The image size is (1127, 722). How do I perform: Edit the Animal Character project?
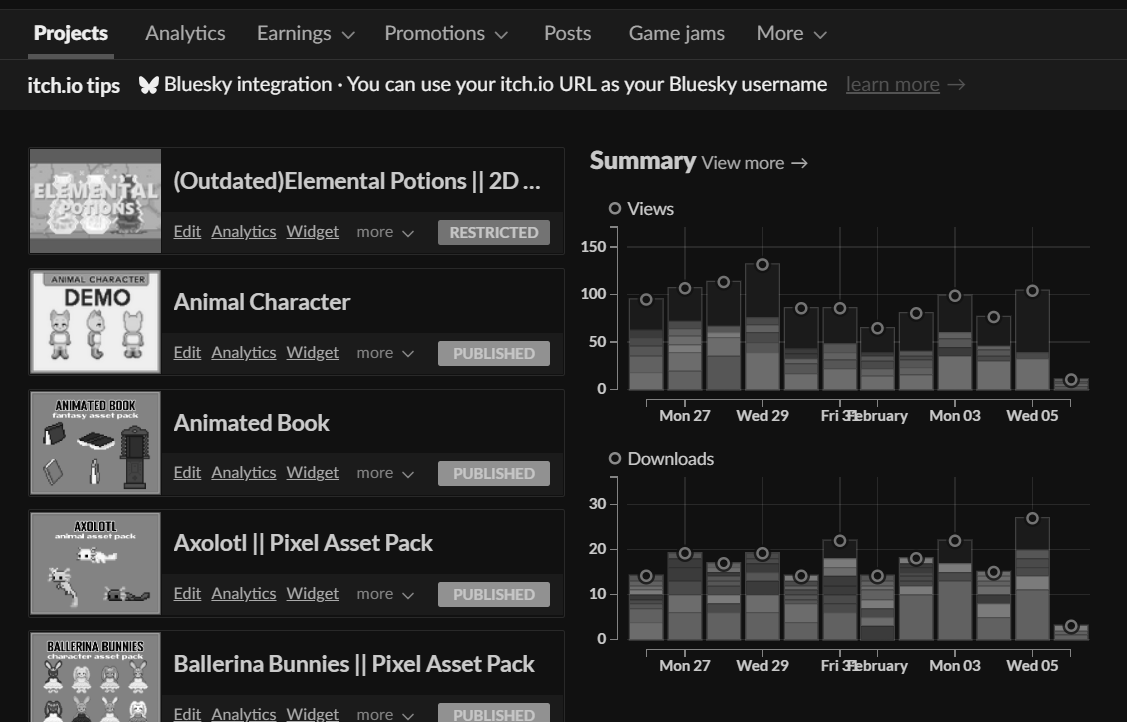187,352
